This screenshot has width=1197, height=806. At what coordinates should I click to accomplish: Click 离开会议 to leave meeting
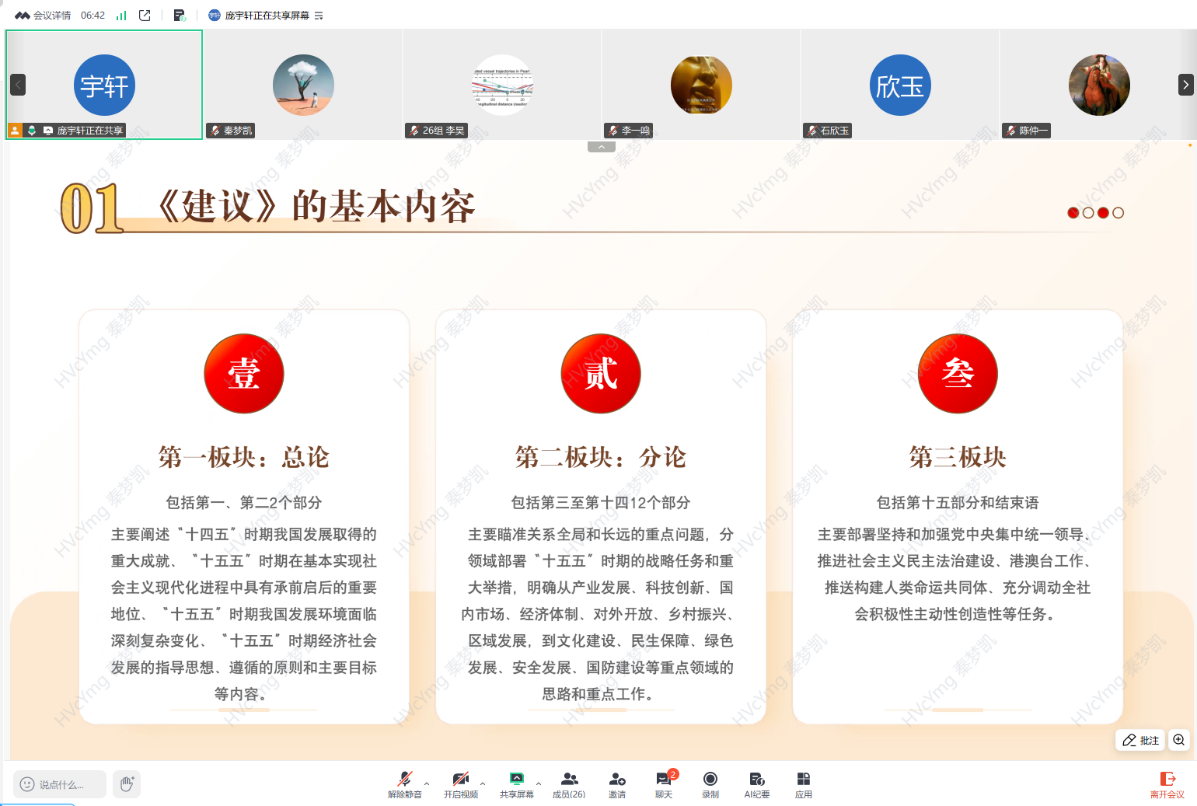[1167, 783]
